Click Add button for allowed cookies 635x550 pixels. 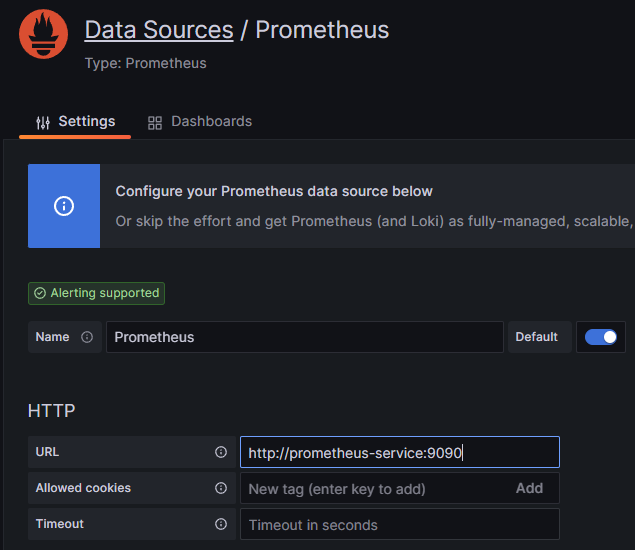coord(529,488)
